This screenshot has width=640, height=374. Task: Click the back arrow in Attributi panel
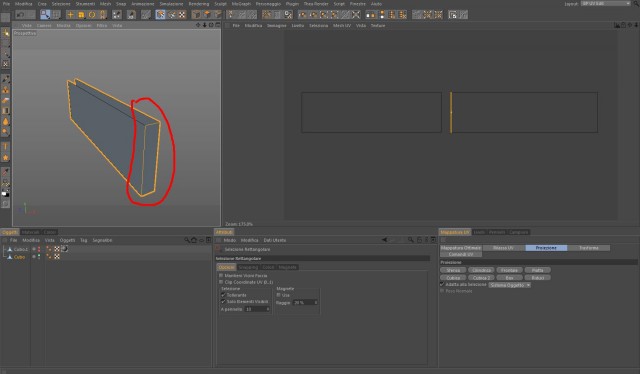click(x=384, y=240)
